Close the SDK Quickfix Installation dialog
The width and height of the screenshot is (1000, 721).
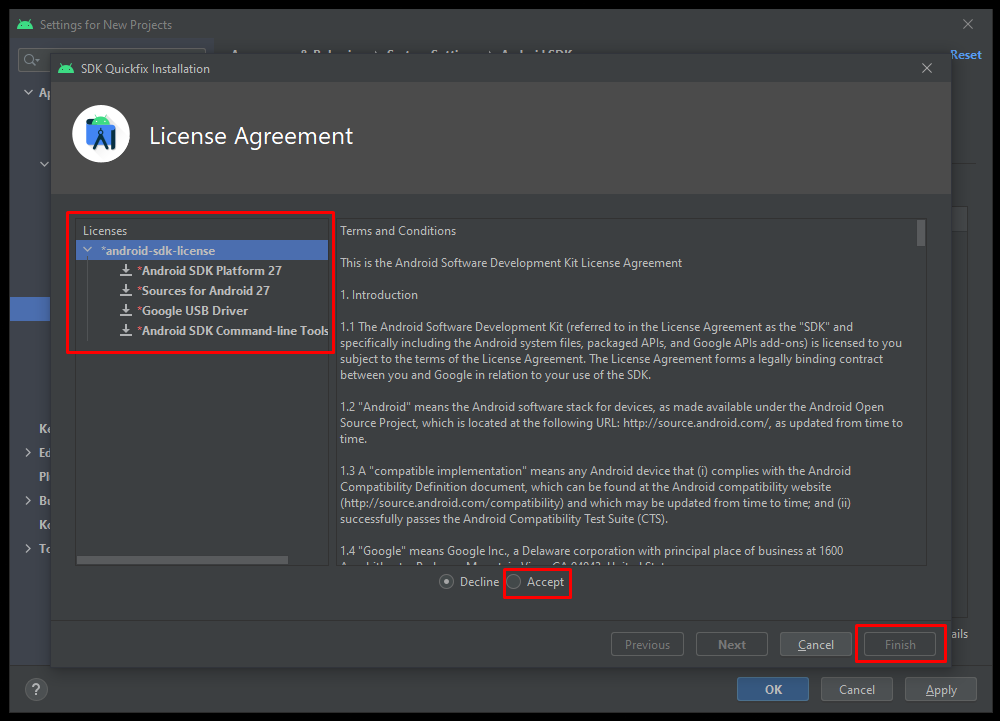point(927,68)
